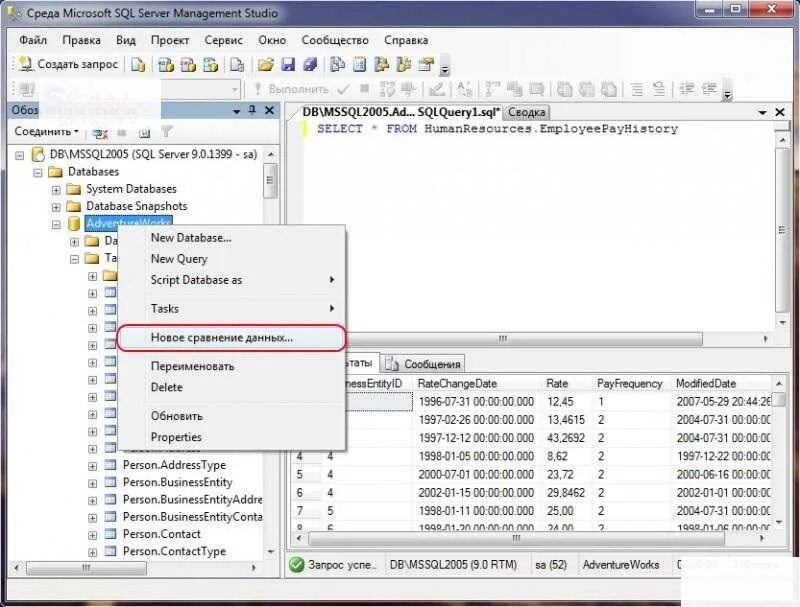Click the Save floppy disk icon

point(288,64)
